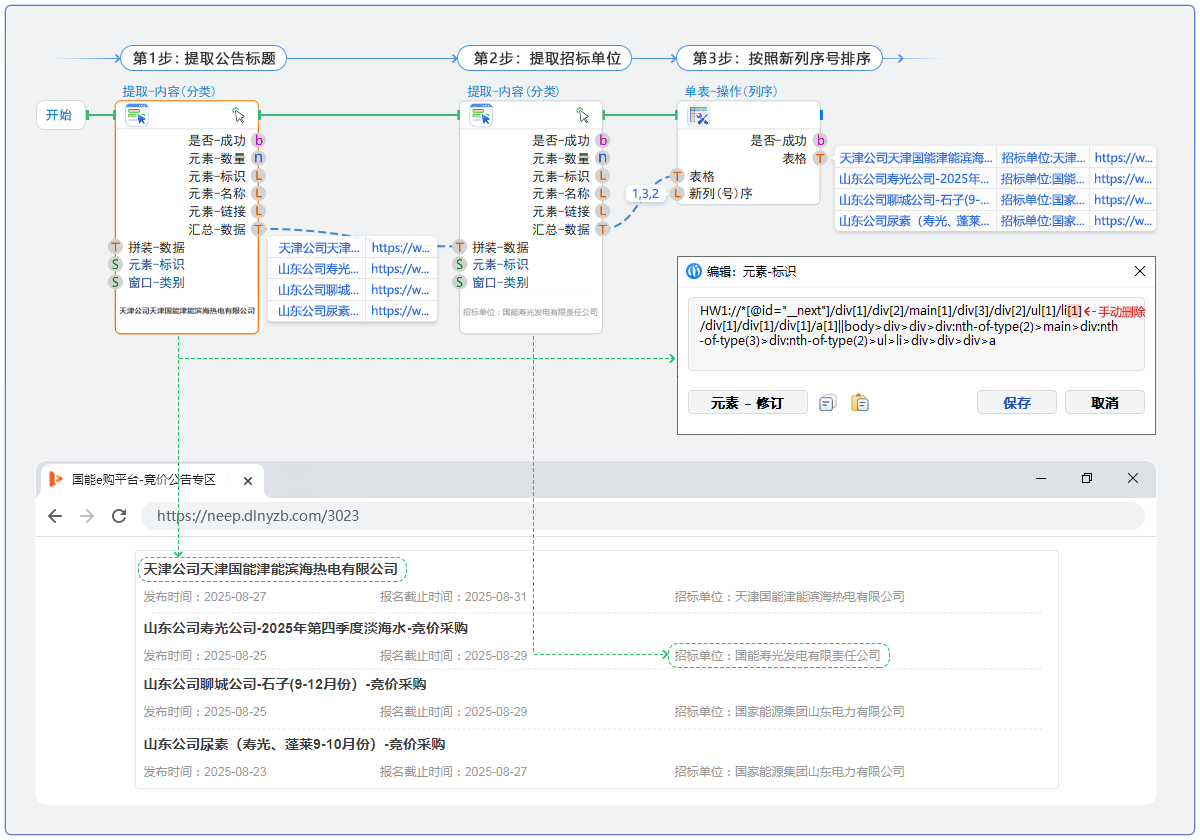The height and width of the screenshot is (840, 1200).
Task: Click the 表格 T output port on the step 3 node
Action: pyautogui.click(x=820, y=158)
